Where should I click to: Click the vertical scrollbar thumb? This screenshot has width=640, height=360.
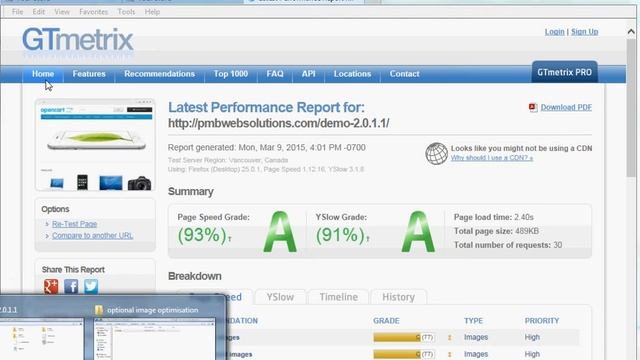[631, 107]
